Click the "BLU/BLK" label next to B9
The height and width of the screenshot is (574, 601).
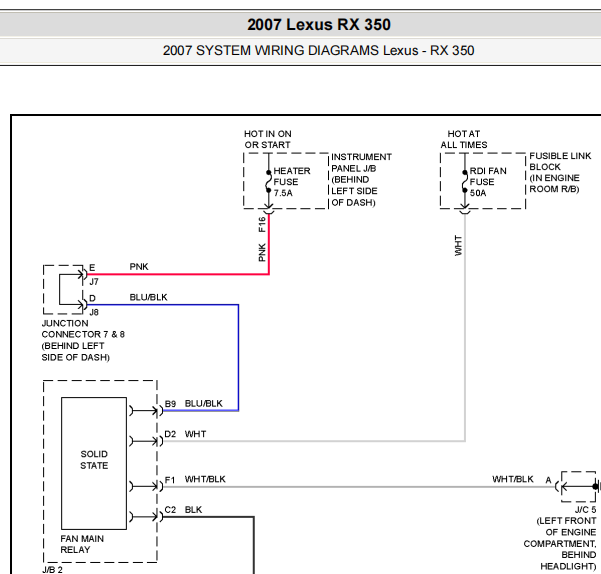coord(204,403)
